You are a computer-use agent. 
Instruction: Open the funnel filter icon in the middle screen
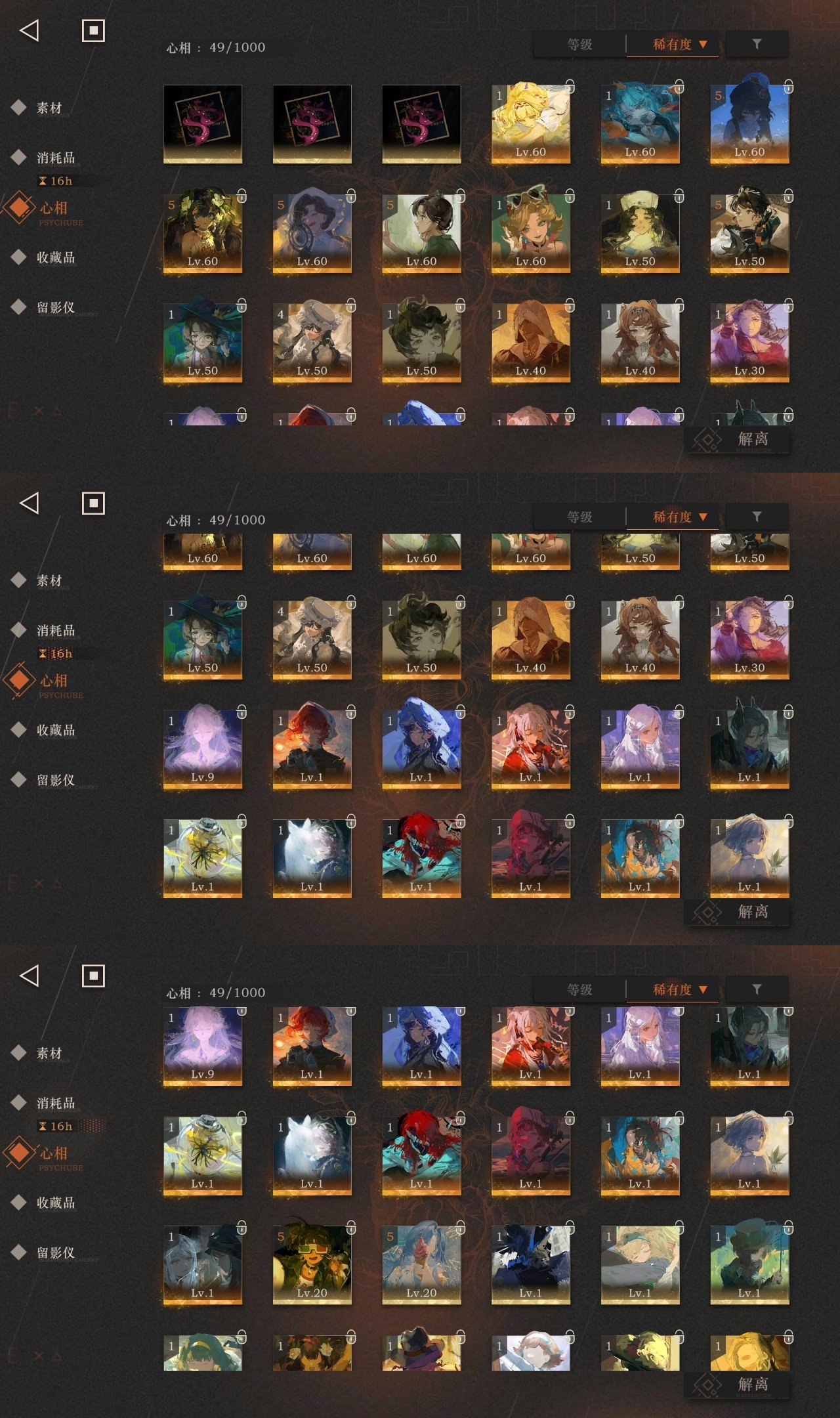coord(757,517)
